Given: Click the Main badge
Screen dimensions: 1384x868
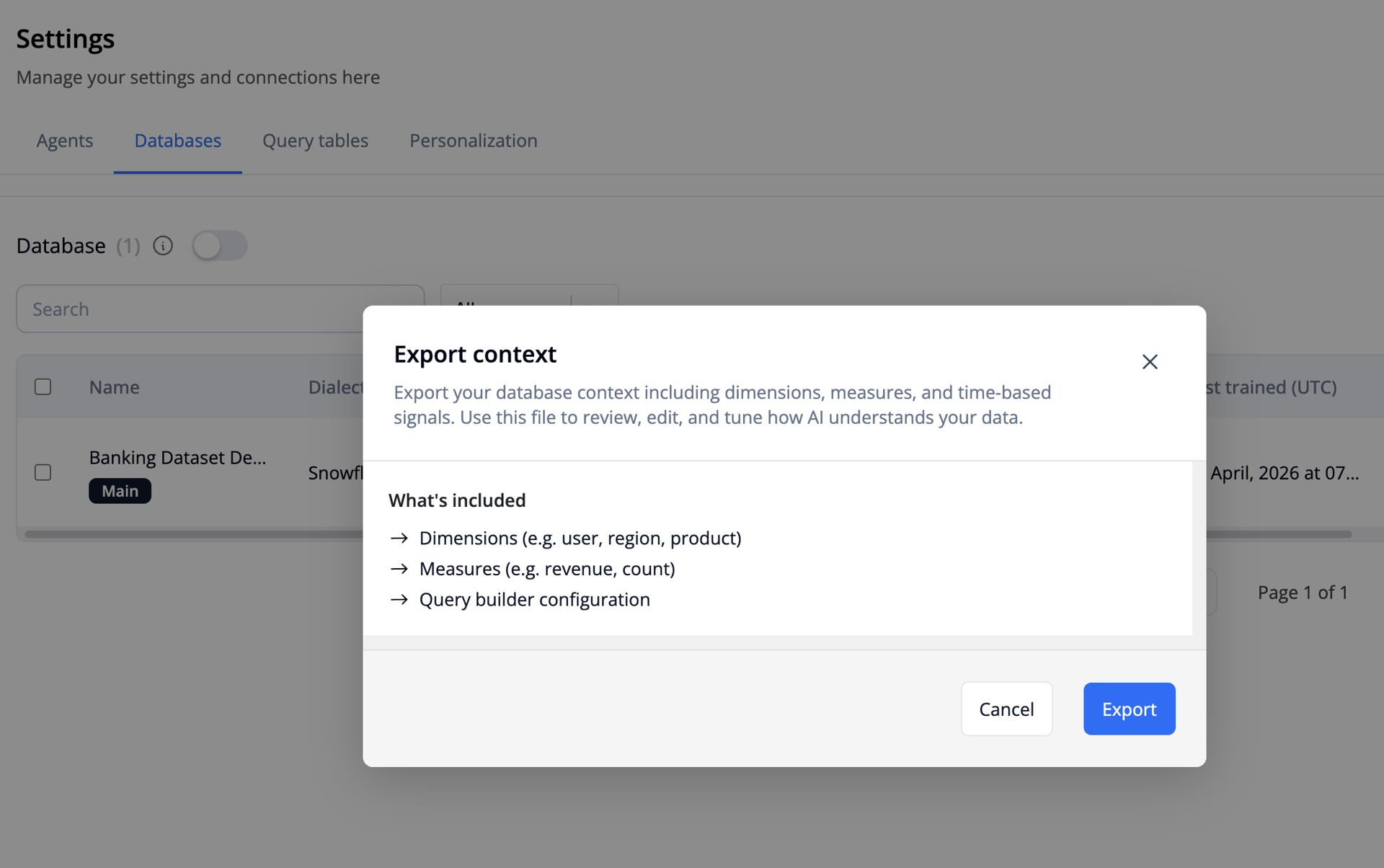Looking at the screenshot, I should pos(120,491).
